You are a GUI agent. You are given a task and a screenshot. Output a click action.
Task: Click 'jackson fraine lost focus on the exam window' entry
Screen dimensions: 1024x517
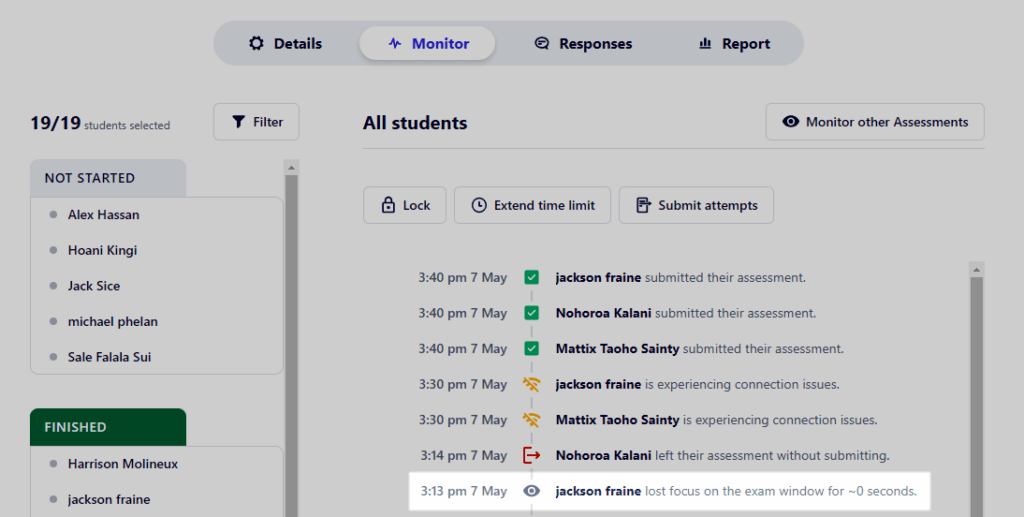tap(736, 491)
